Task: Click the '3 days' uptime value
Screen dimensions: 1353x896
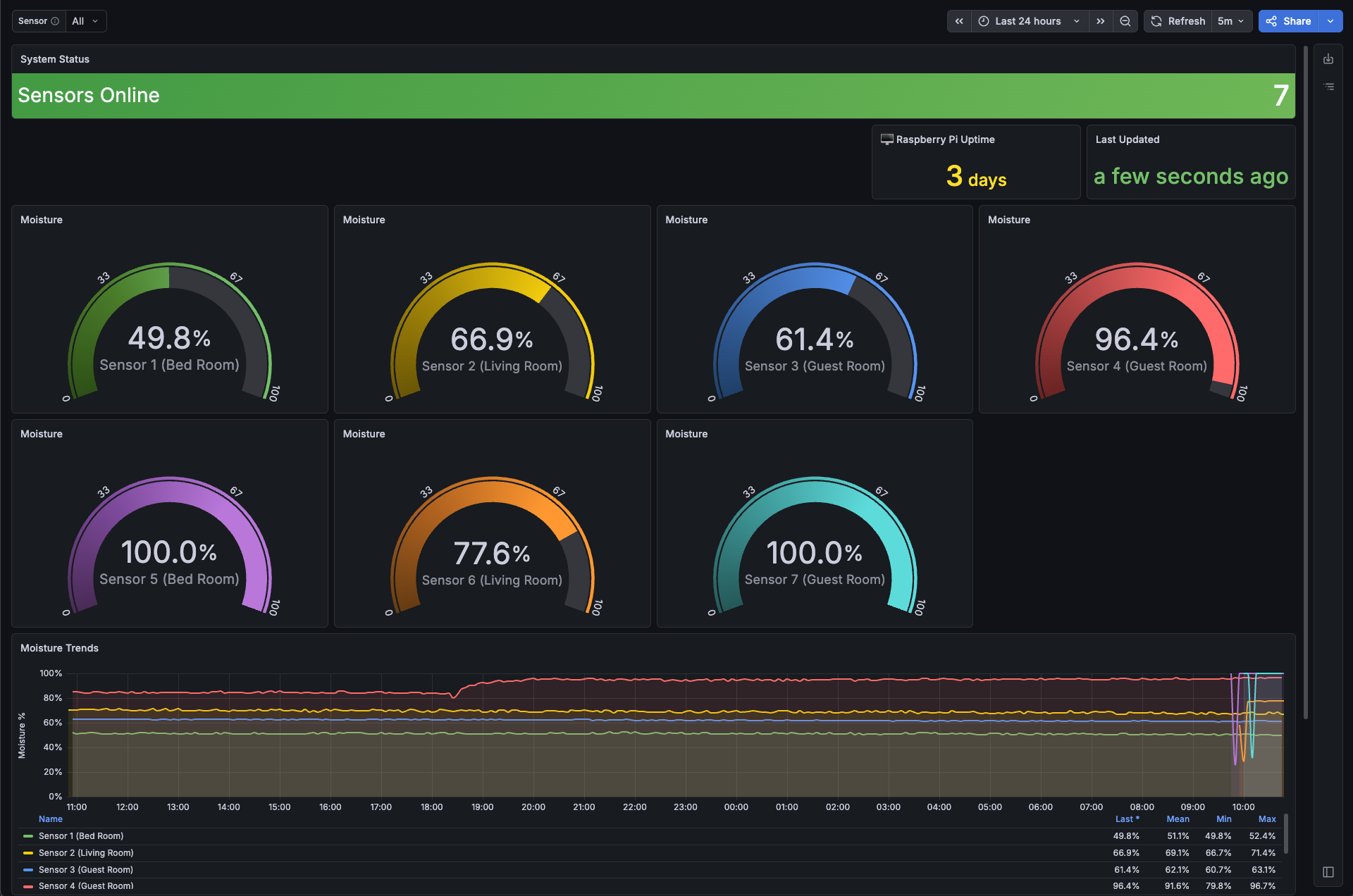Action: tap(976, 177)
